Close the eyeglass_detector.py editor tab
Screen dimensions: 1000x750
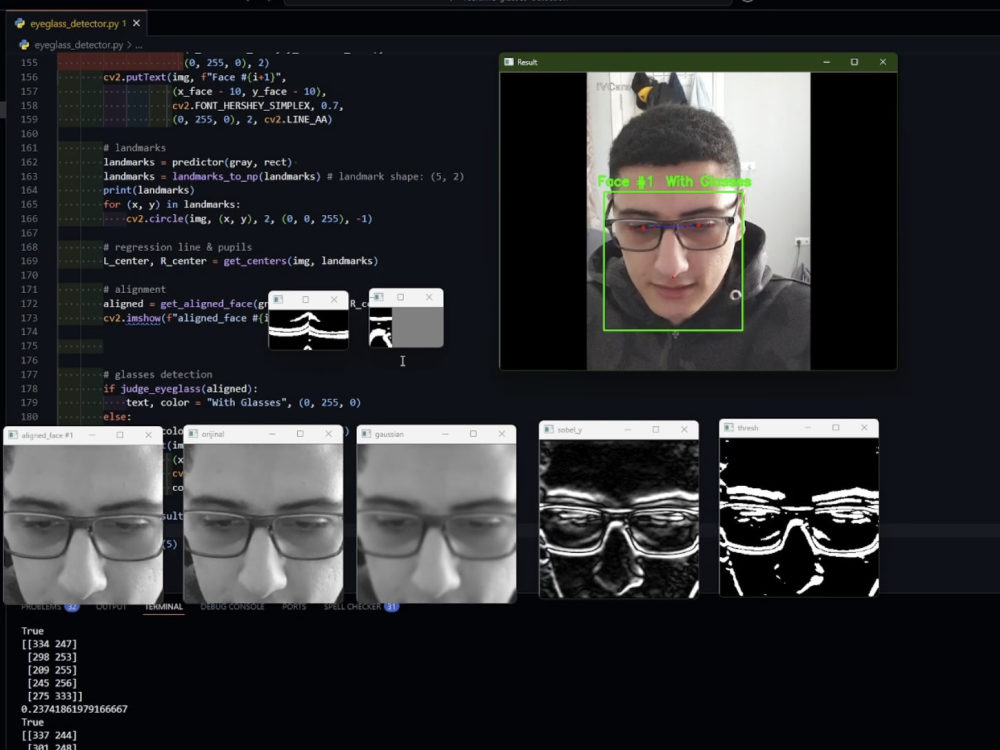(x=136, y=24)
